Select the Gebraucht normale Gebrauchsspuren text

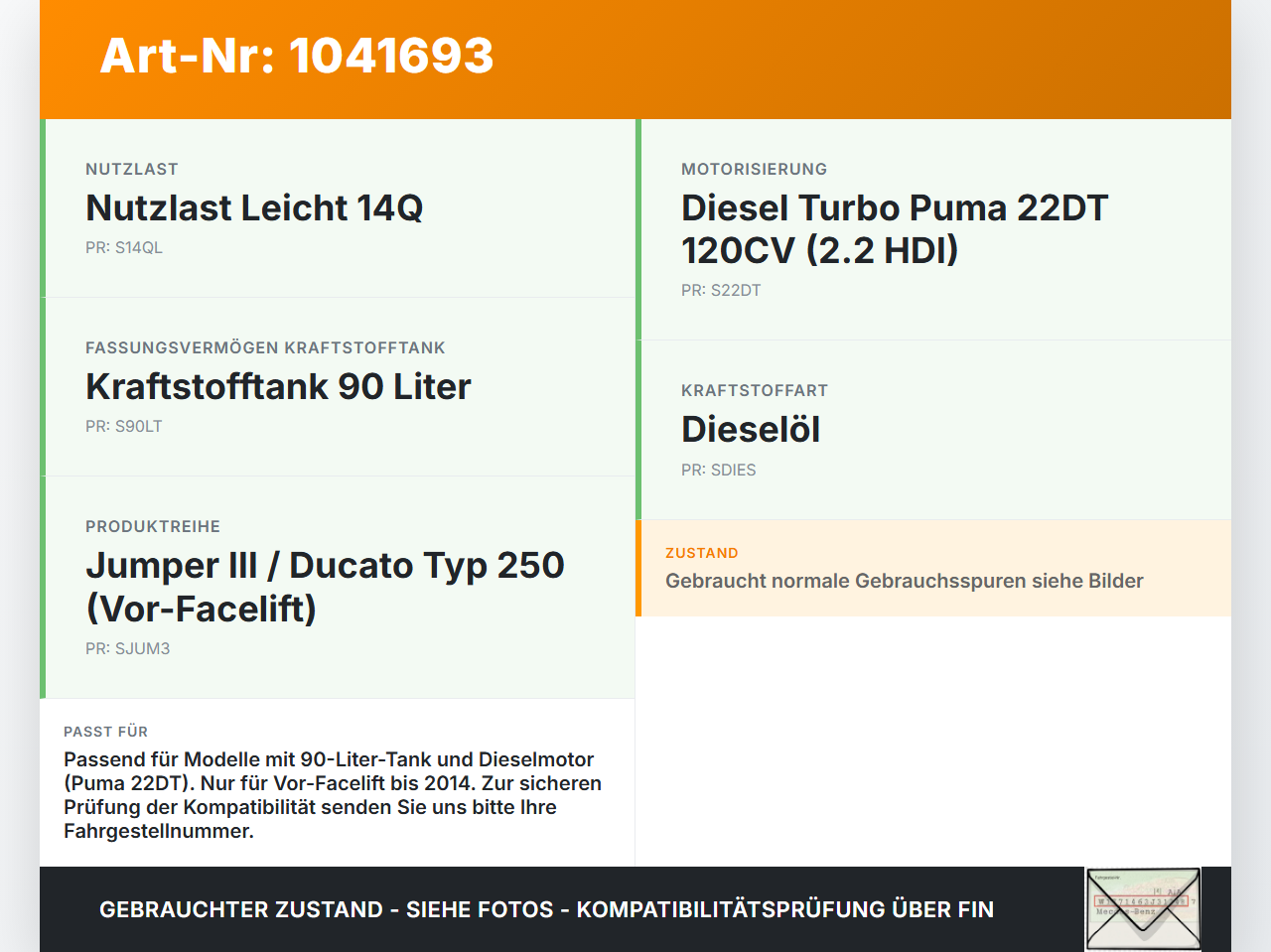[x=905, y=581]
